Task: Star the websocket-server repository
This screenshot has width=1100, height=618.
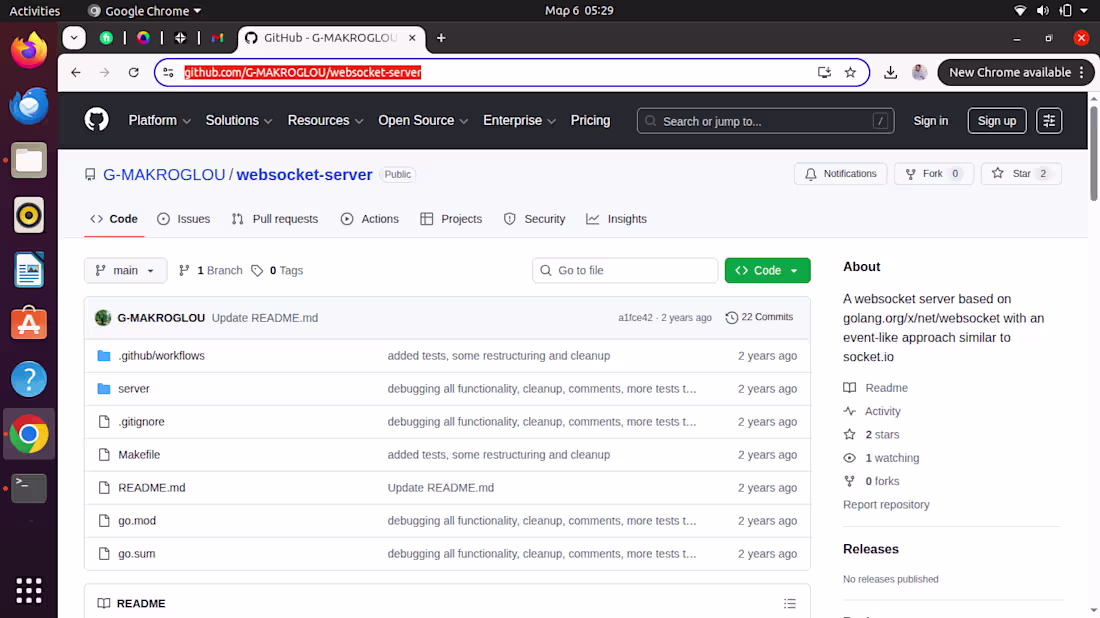Action: 1021,173
